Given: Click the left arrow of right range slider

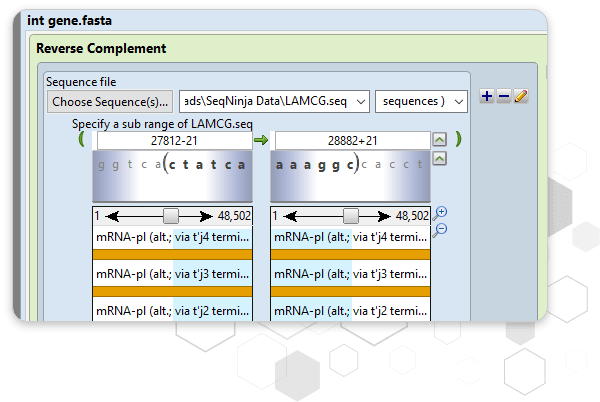Looking at the screenshot, I should [x=290, y=216].
